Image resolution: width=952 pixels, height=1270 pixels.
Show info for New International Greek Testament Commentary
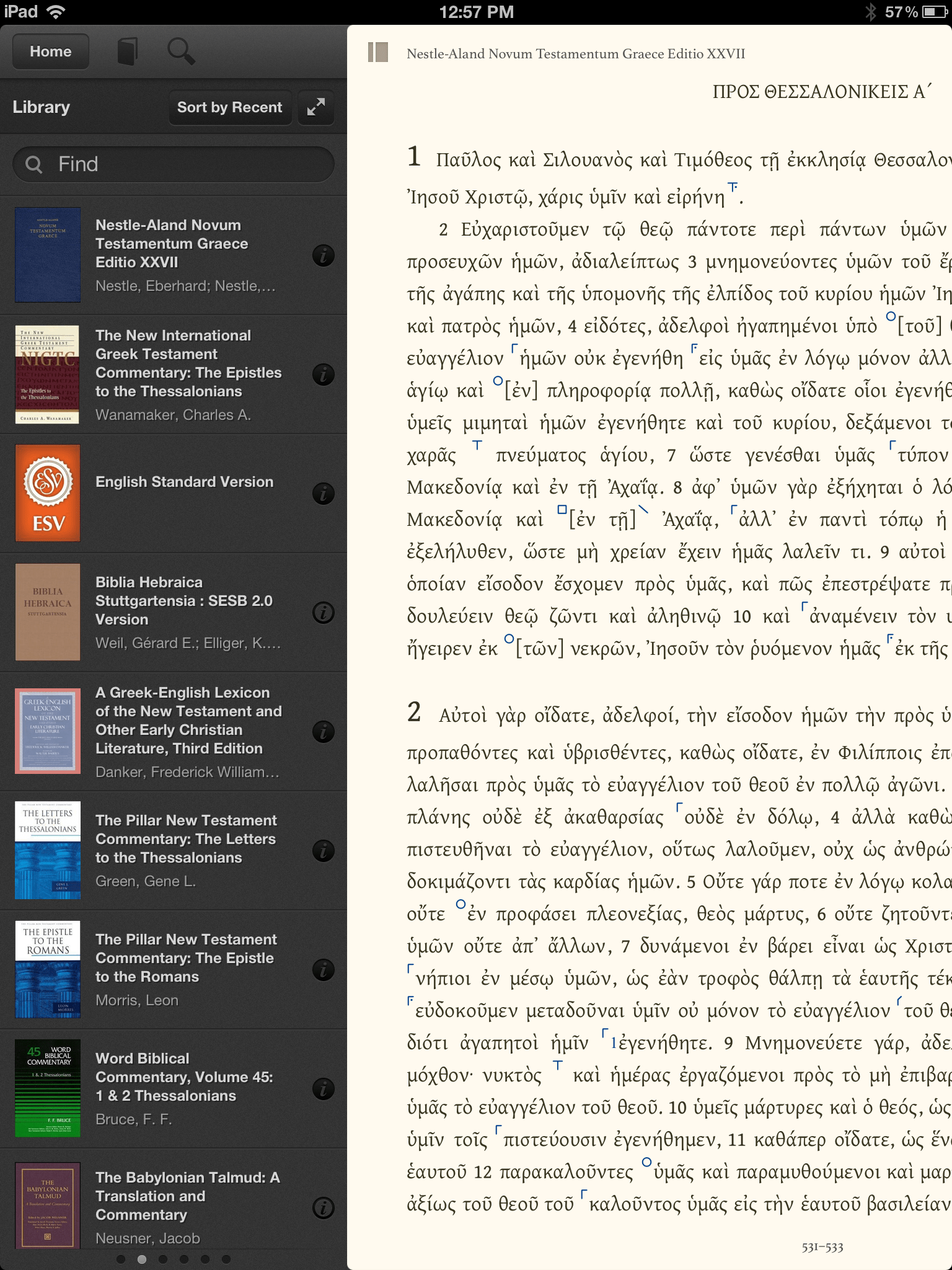pos(324,375)
